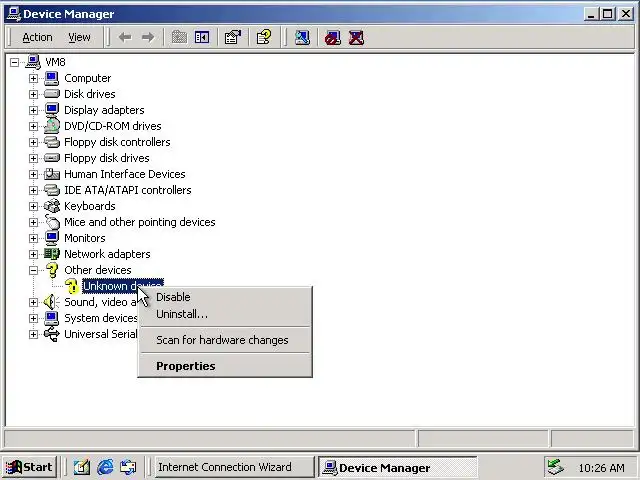Click the Back arrow toolbar button
The height and width of the screenshot is (480, 640).
125,38
